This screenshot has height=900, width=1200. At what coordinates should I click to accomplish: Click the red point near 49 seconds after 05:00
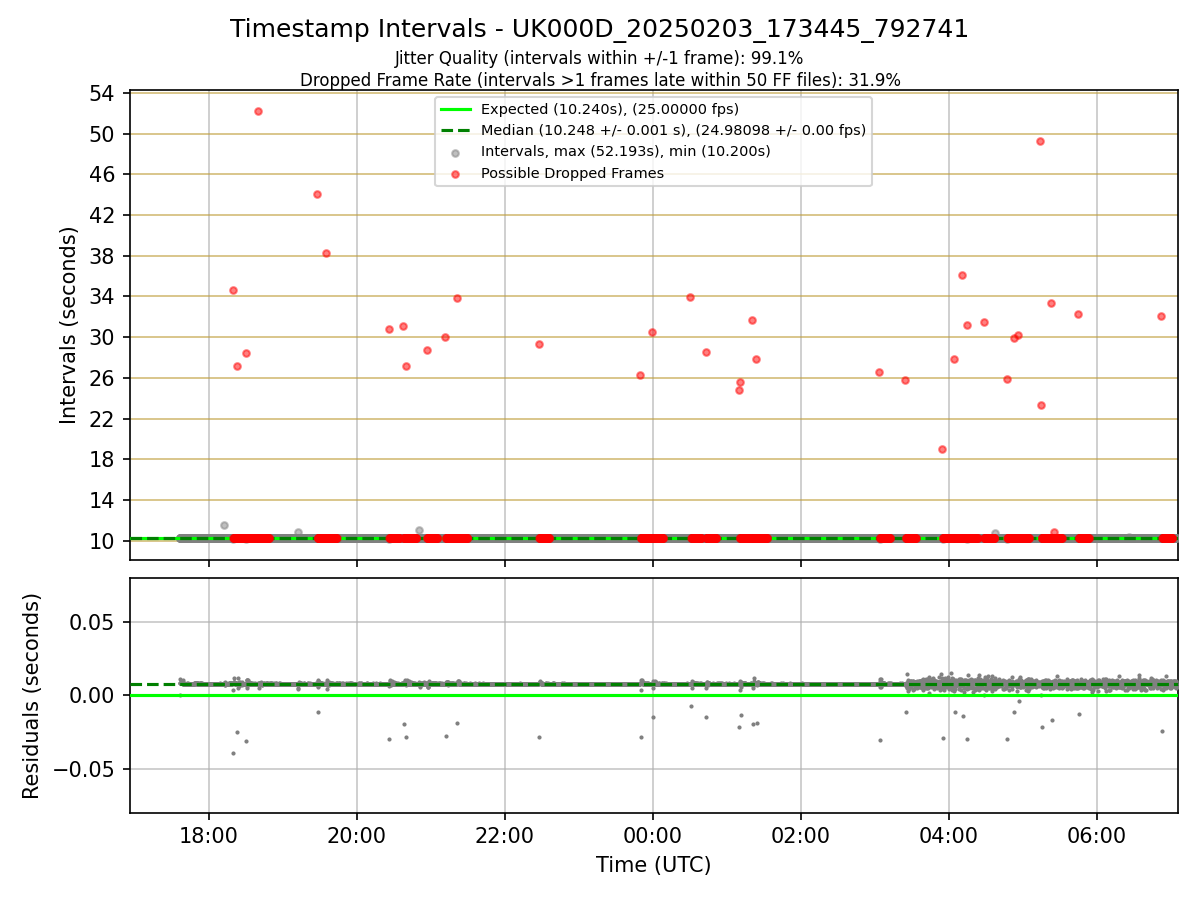1040,141
